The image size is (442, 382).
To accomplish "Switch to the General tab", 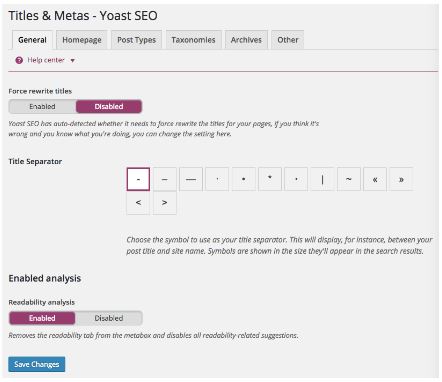I will tap(32, 40).
